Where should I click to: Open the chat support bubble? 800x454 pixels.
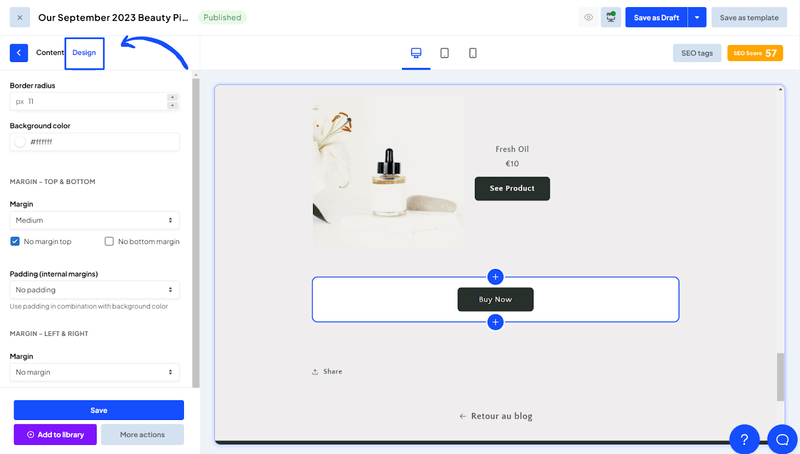point(782,439)
